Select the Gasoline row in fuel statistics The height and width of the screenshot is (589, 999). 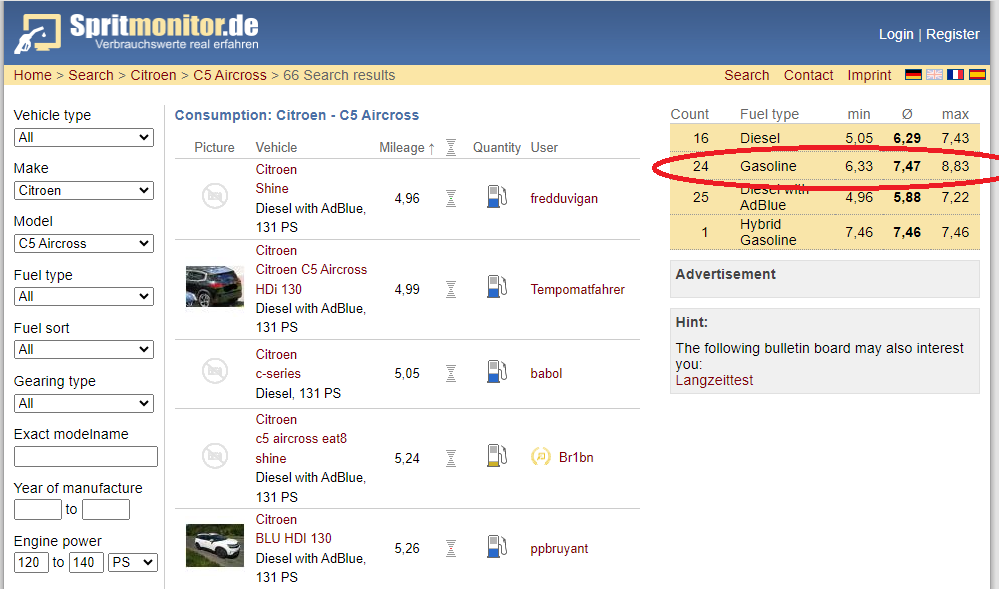[824, 166]
